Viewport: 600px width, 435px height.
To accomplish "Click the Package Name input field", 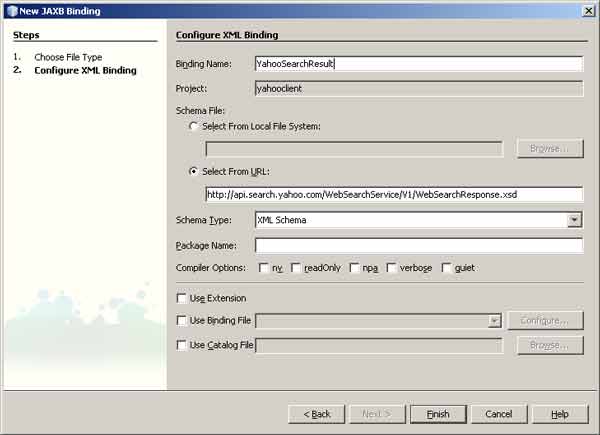I will coord(419,245).
